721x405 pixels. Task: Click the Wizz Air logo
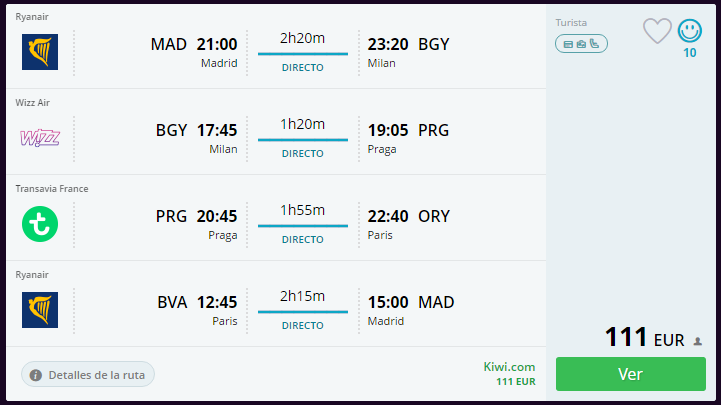[40, 137]
